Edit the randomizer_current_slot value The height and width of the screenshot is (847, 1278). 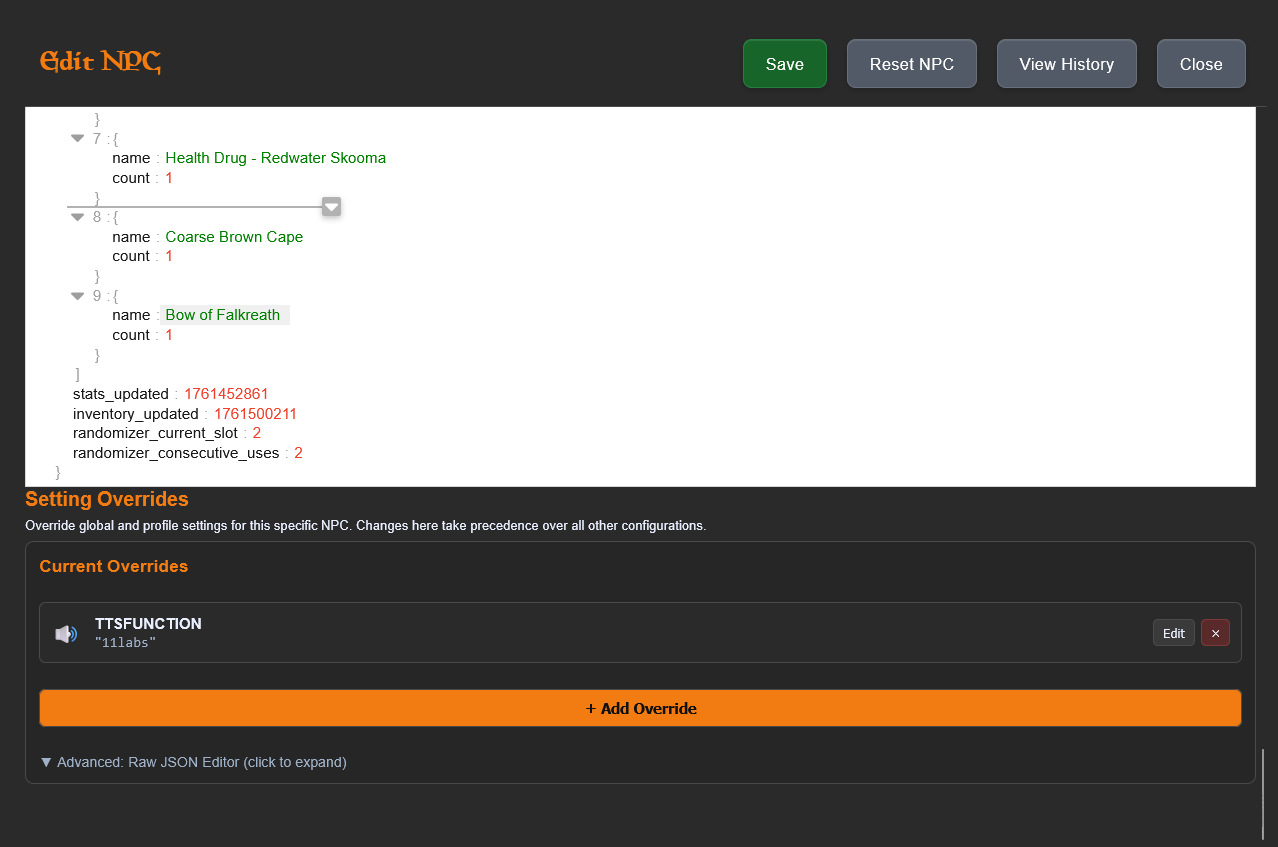(x=256, y=433)
